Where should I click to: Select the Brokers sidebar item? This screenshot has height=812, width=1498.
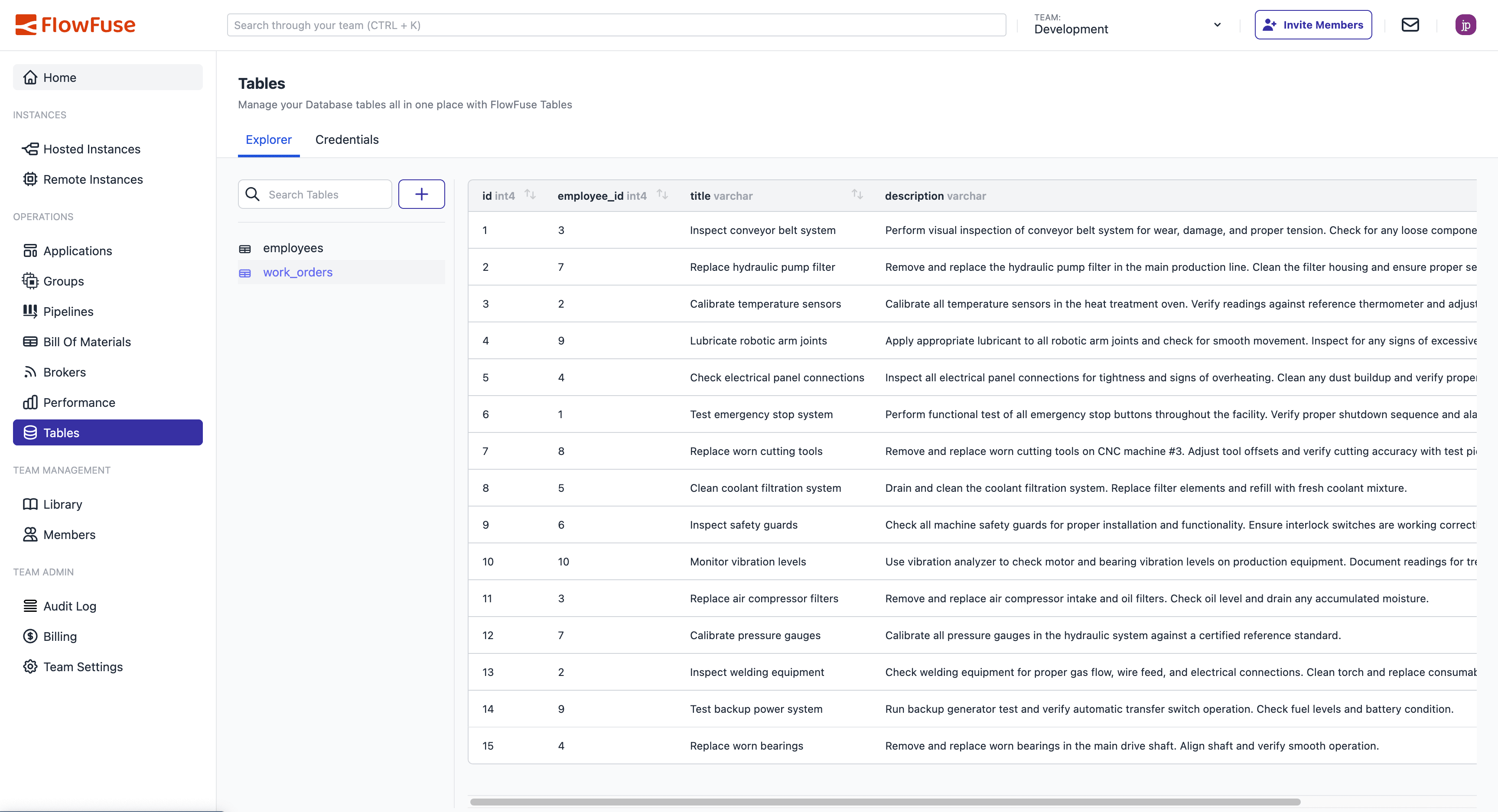tap(64, 372)
